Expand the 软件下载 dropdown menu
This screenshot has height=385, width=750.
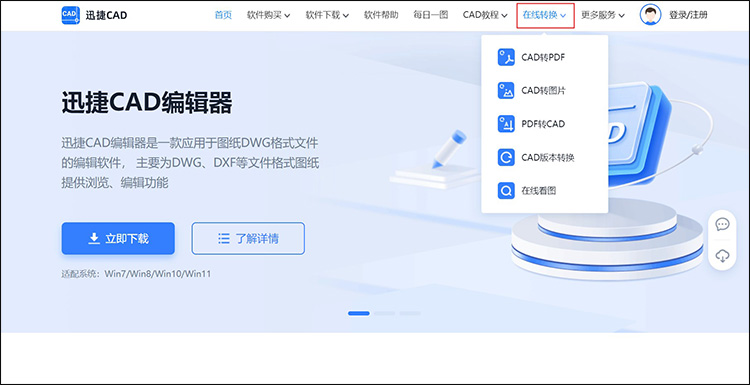click(327, 15)
